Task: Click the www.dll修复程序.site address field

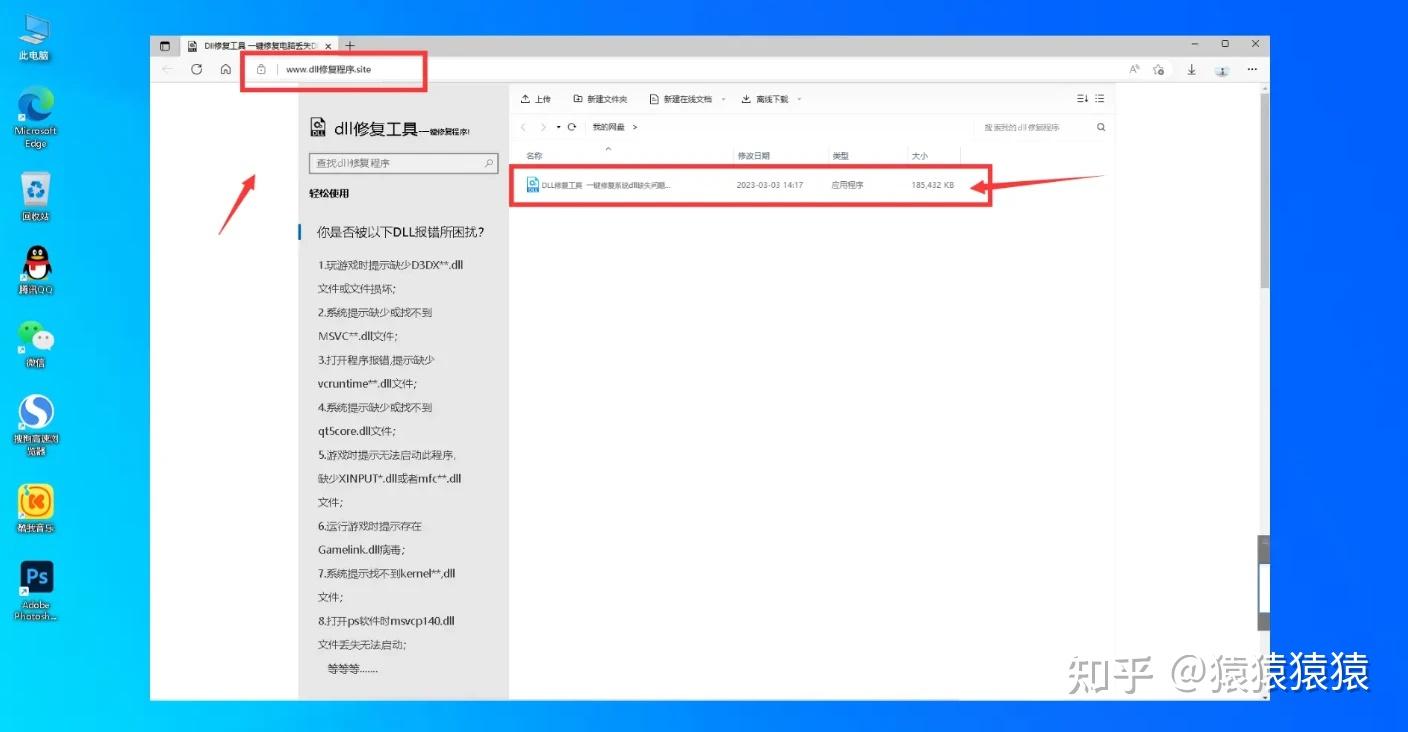Action: point(328,69)
